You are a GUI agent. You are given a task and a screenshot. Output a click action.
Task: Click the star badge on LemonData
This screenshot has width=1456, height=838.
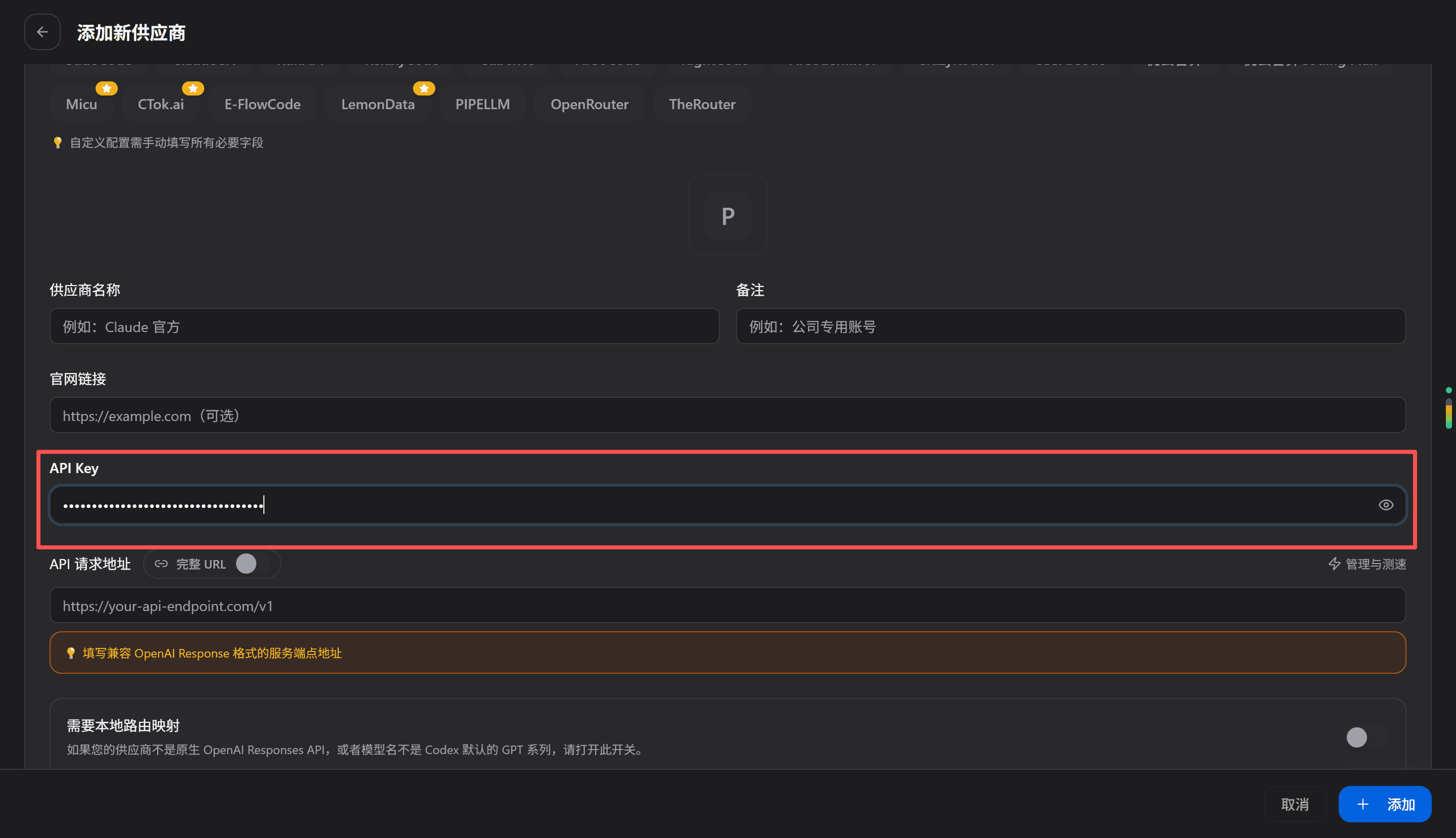coord(424,88)
